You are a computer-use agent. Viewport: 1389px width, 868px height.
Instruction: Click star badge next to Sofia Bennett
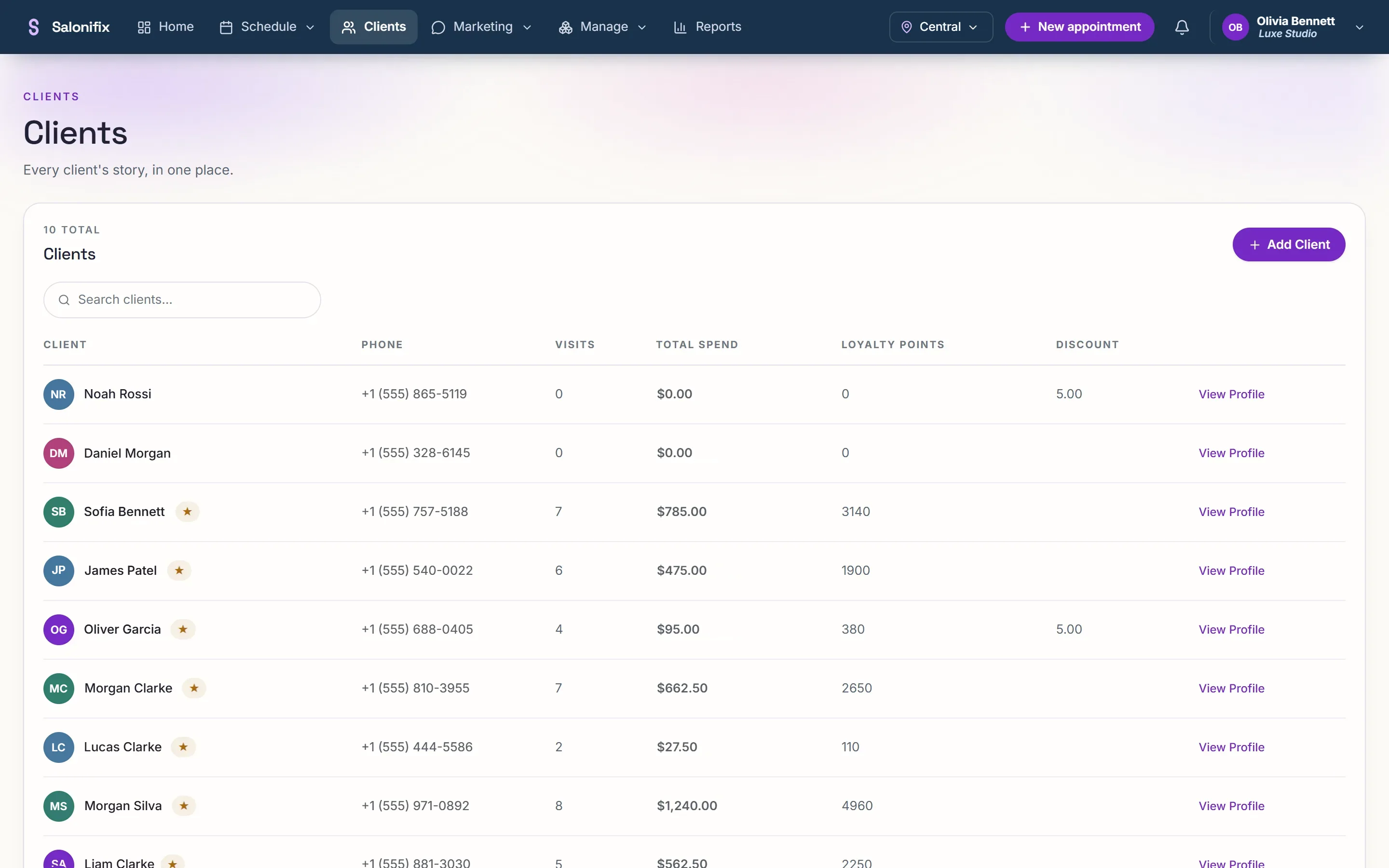pyautogui.click(x=187, y=512)
